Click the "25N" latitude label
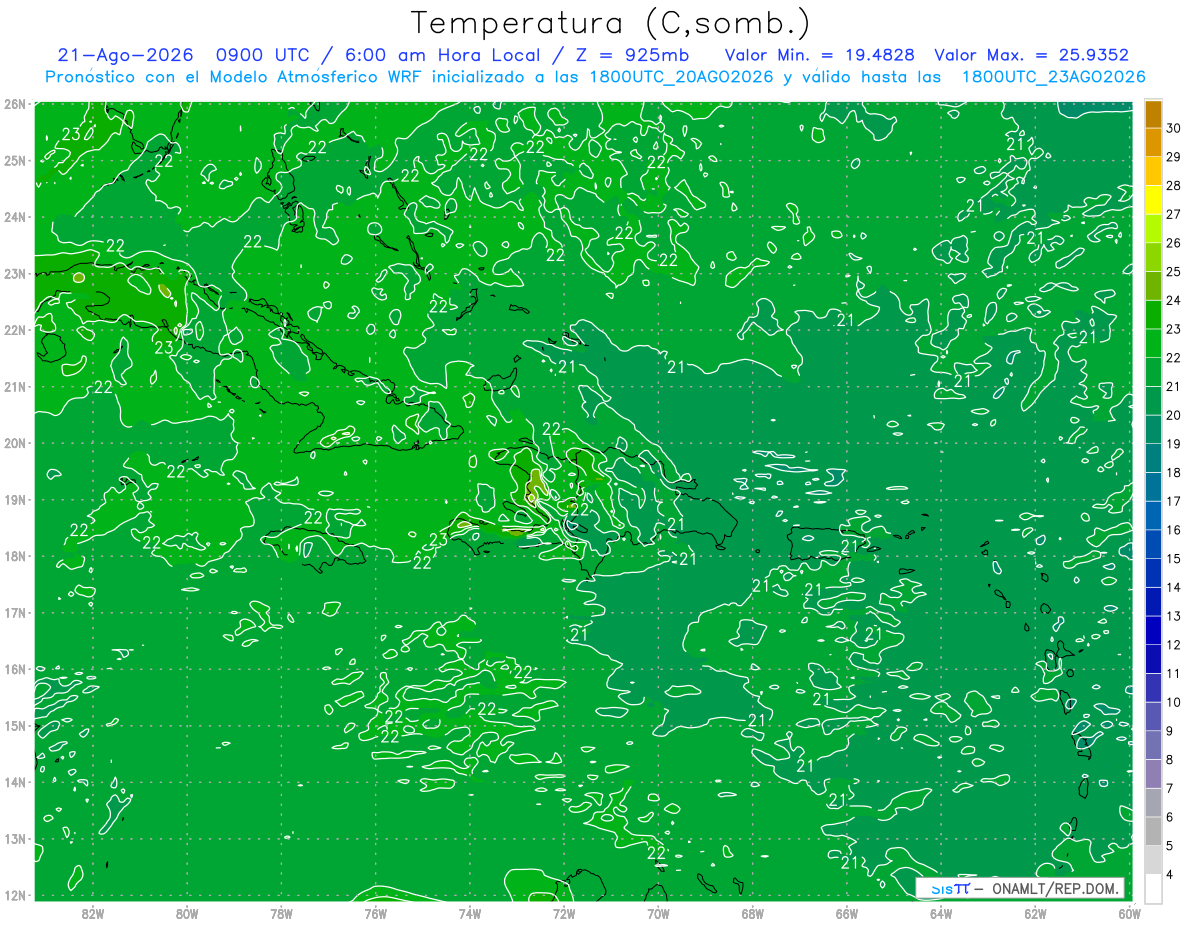The width and height of the screenshot is (1200, 927). 14,160
